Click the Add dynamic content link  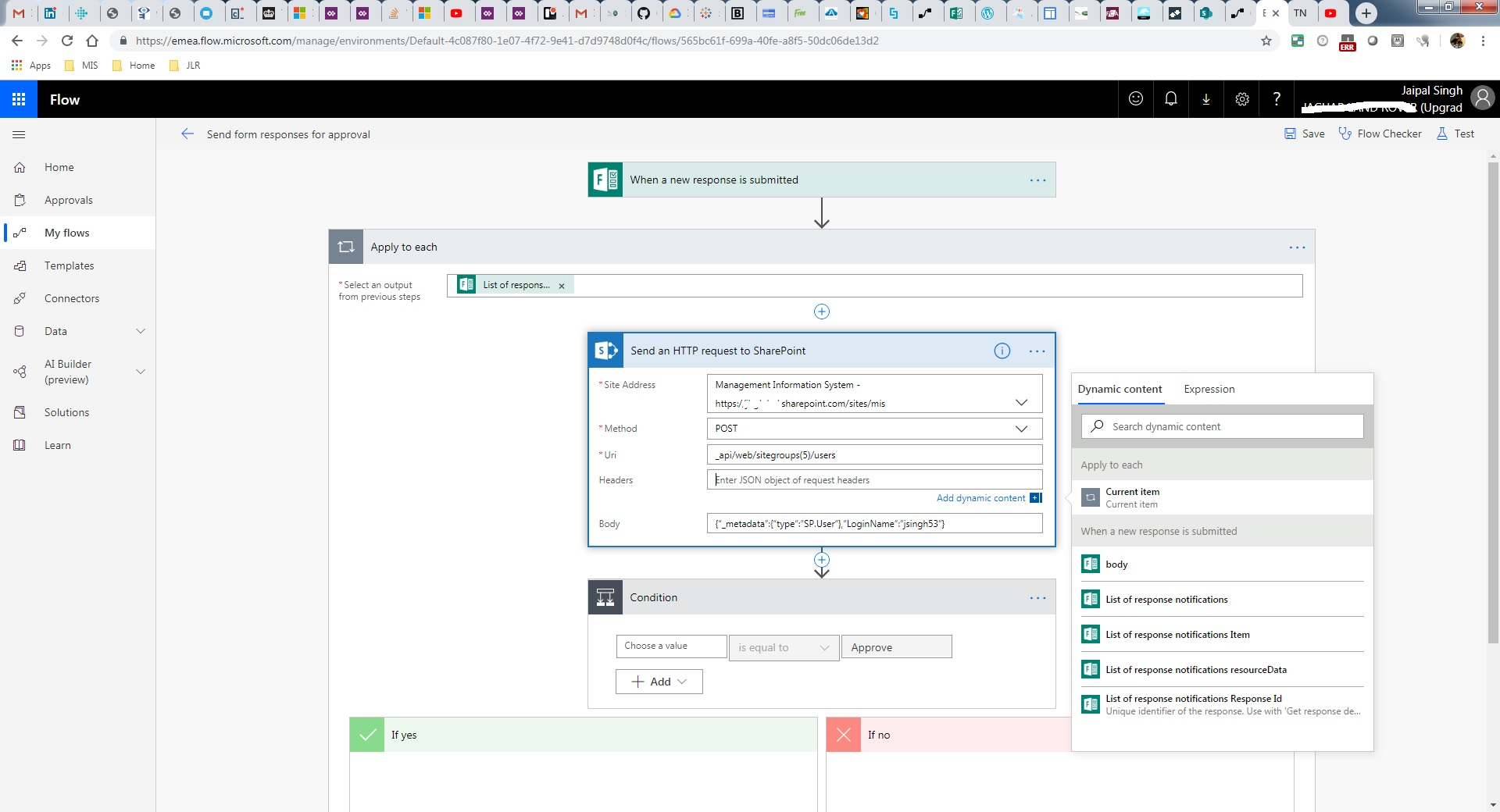981,498
